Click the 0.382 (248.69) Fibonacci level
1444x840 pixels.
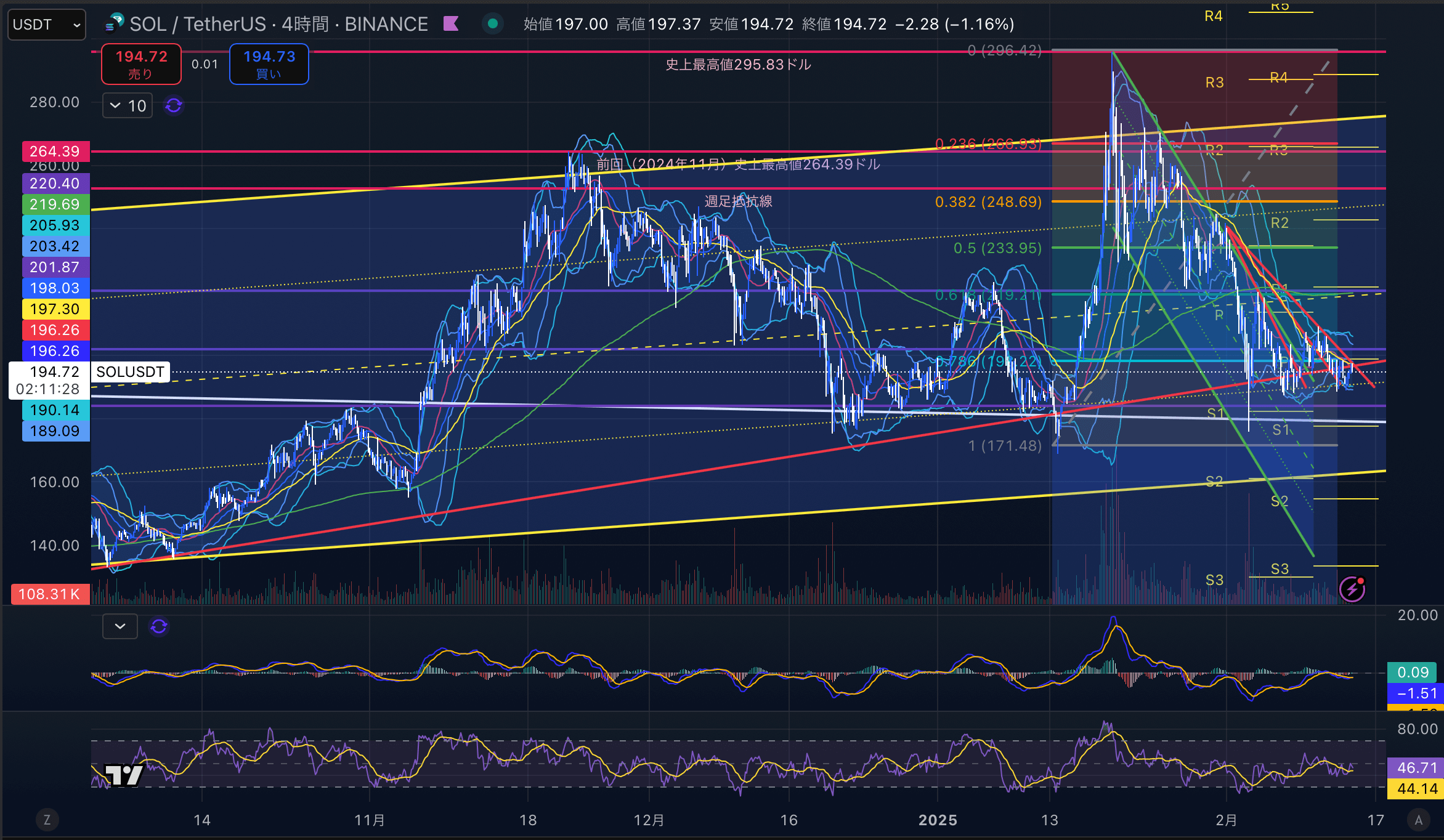988,202
